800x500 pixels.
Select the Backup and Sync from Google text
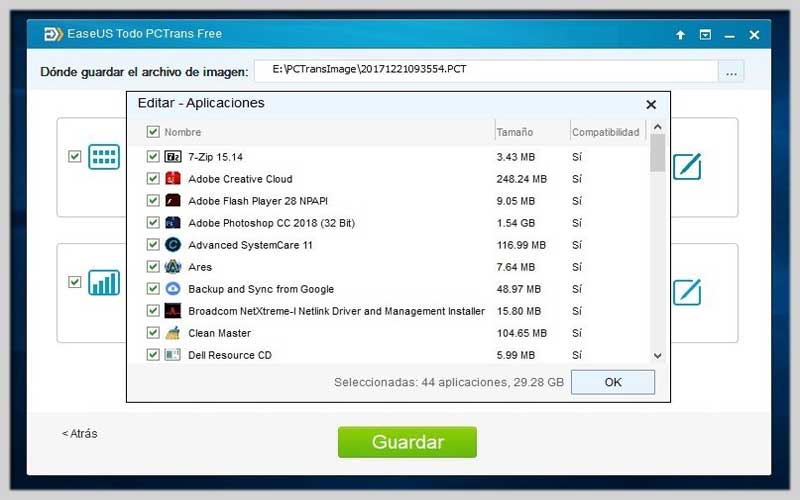[x=261, y=289]
